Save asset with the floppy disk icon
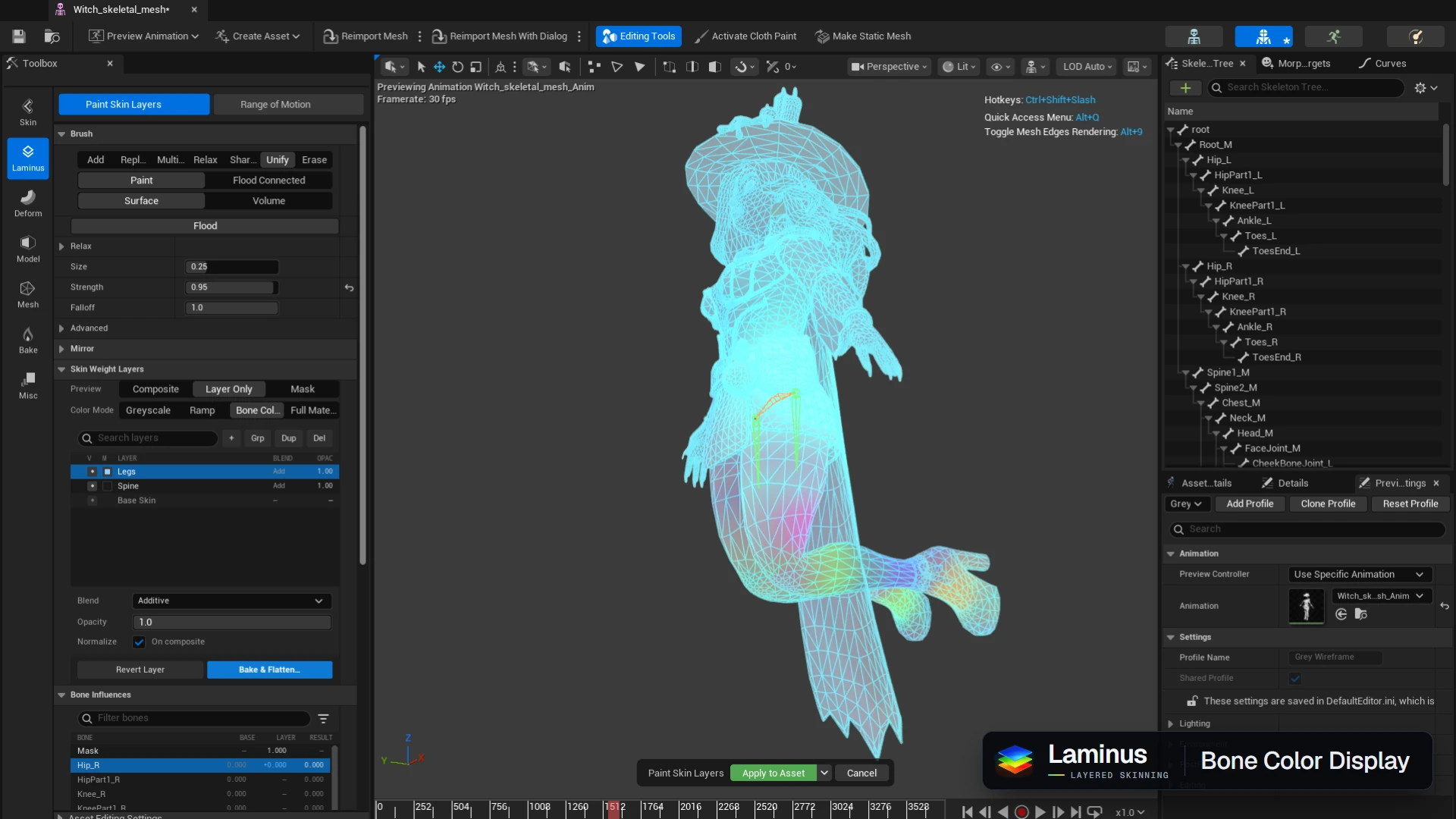This screenshot has height=819, width=1456. (x=19, y=36)
